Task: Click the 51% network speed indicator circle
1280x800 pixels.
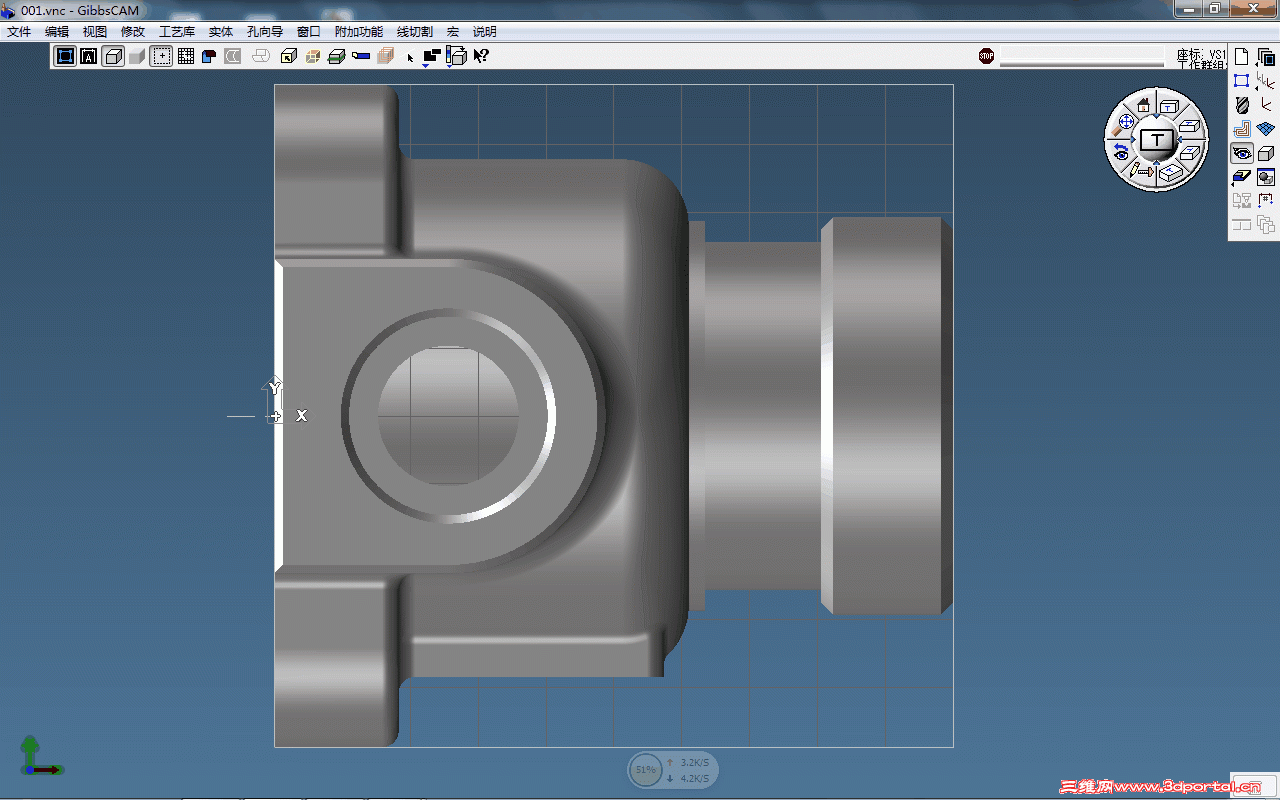Action: pos(645,770)
